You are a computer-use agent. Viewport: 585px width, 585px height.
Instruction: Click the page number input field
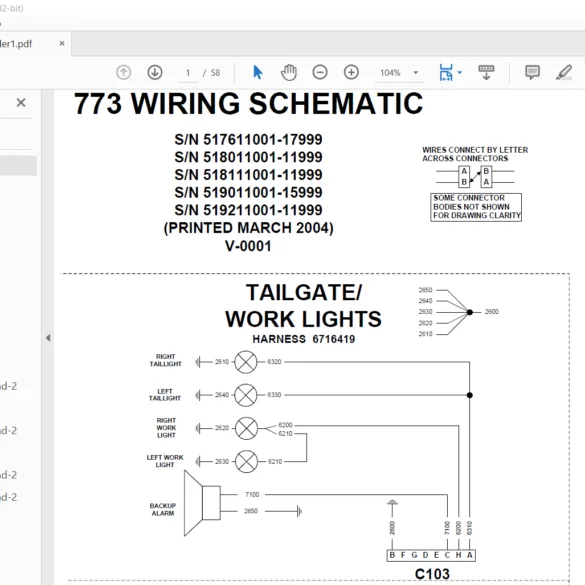tap(188, 73)
